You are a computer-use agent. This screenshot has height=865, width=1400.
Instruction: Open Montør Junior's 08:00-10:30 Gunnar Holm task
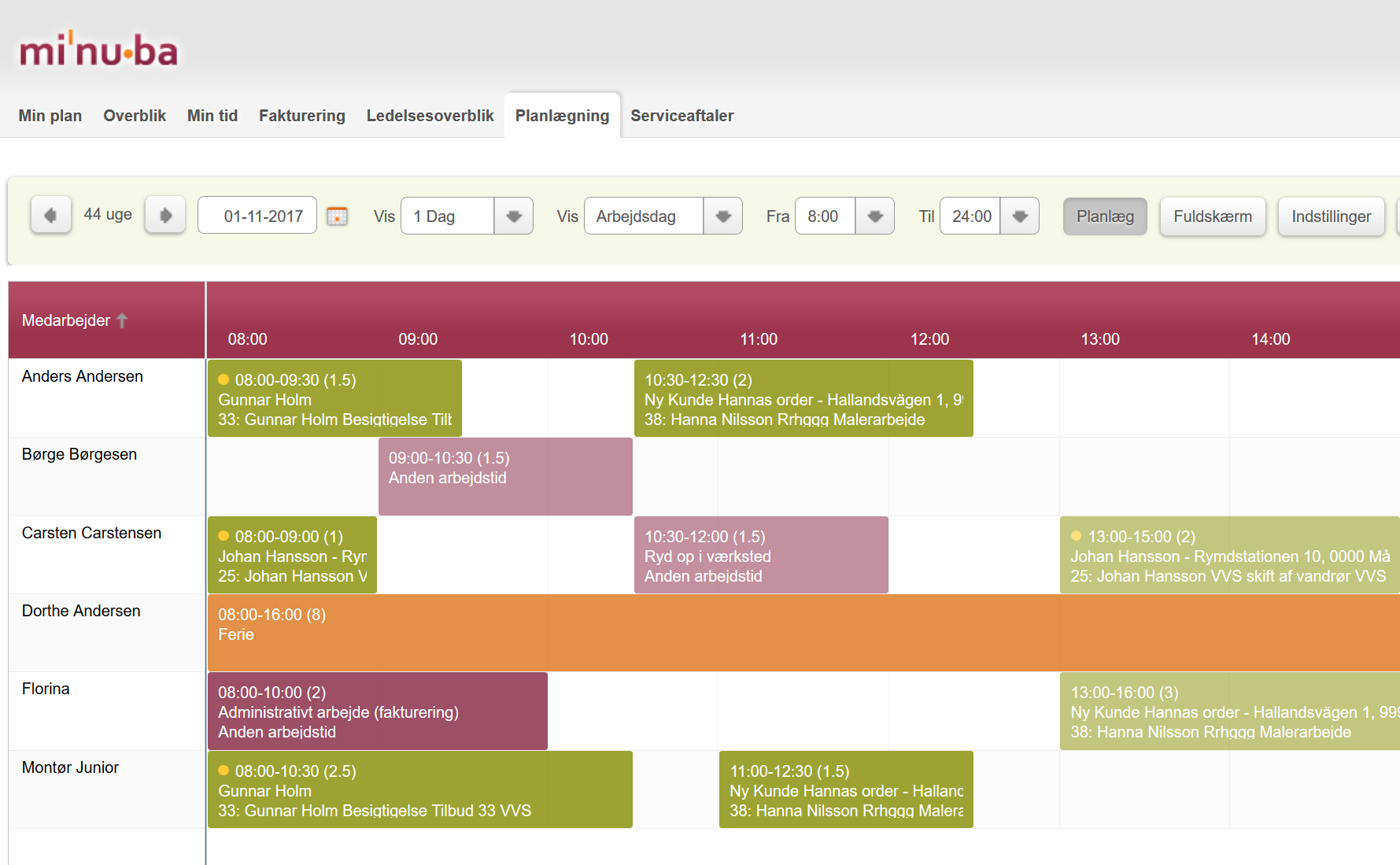tap(420, 789)
